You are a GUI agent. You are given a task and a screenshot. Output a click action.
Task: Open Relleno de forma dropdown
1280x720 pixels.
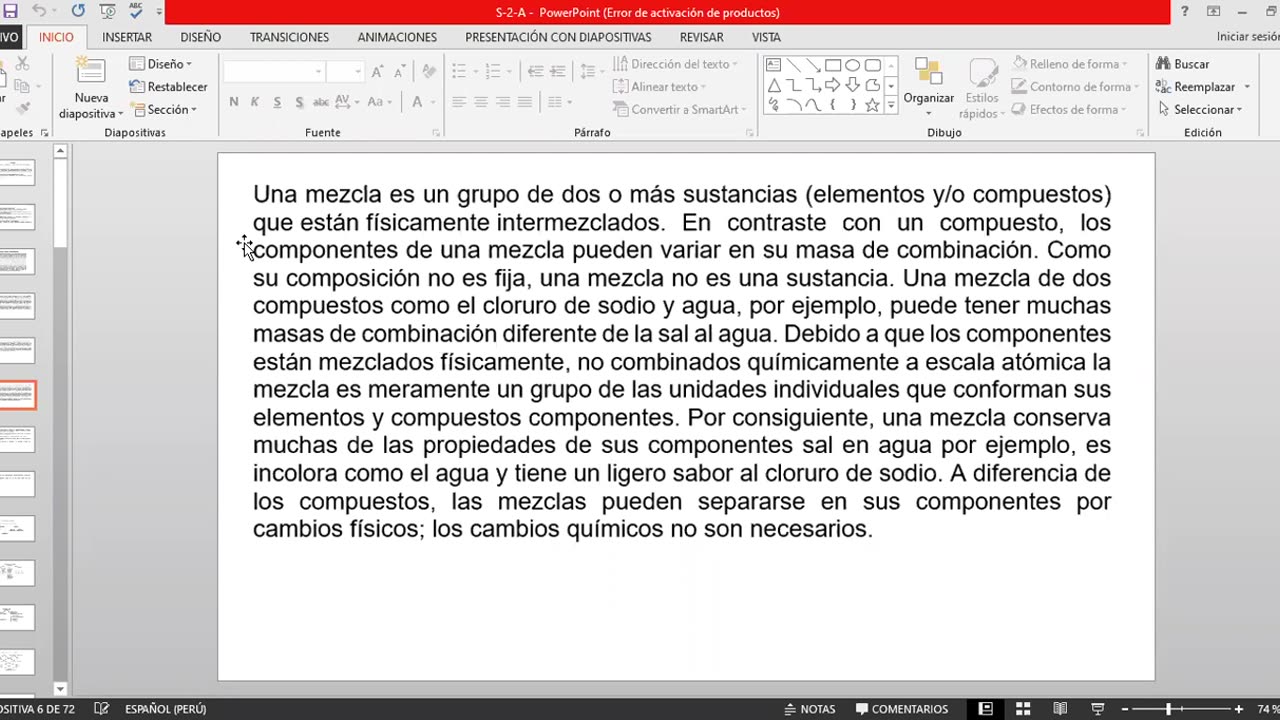[x=1071, y=64]
